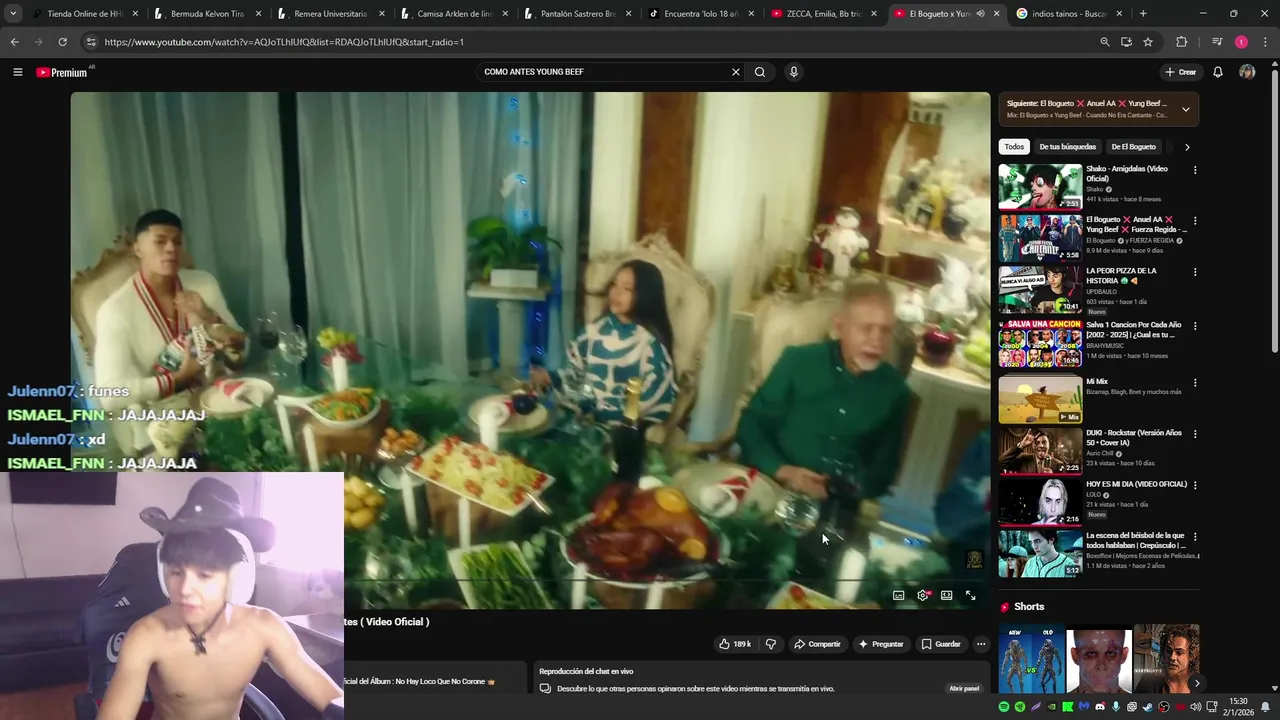Close the Camisa Arklen tab
Viewport: 1280px width, 720px height.
click(504, 14)
